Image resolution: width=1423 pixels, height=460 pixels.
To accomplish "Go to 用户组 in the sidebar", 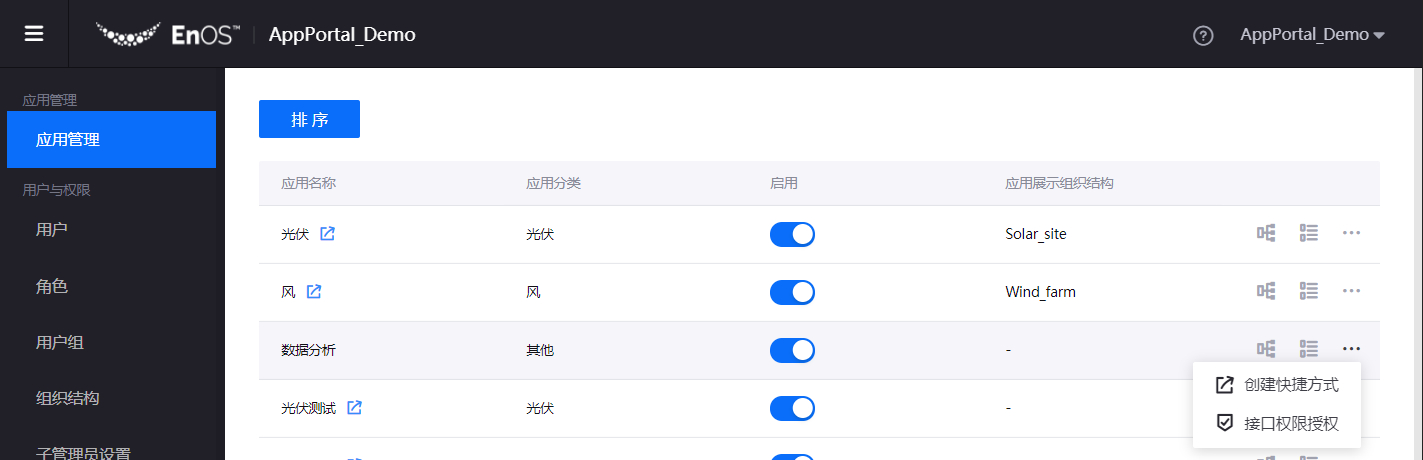I will (60, 343).
